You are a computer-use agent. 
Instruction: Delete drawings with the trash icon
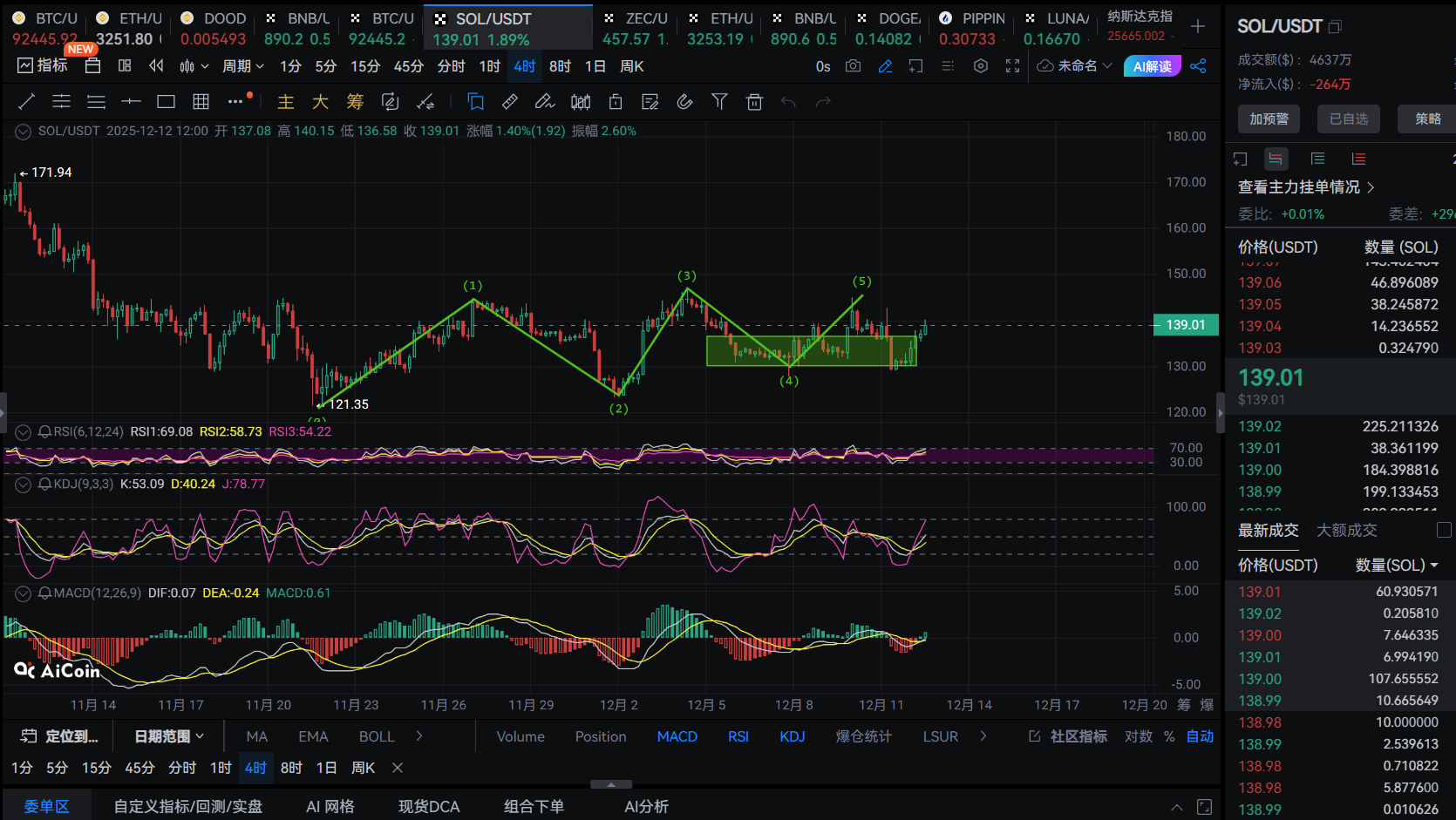pos(754,102)
